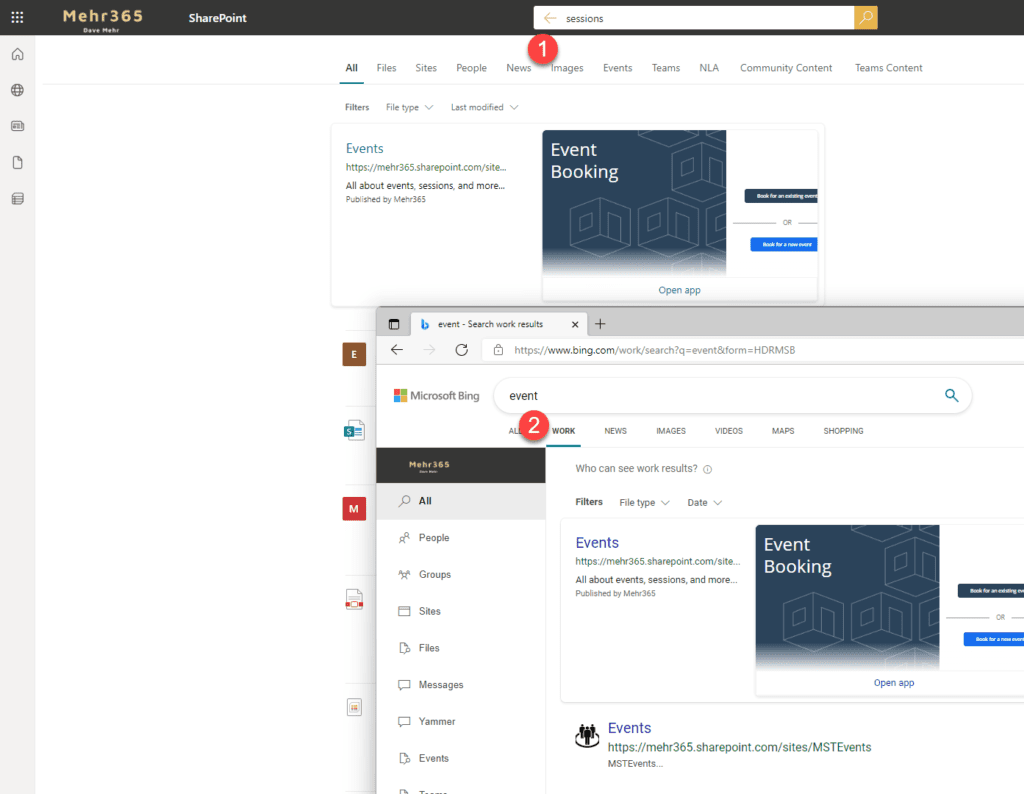The height and width of the screenshot is (794, 1024).
Task: Select SHOPPING tab in Bing
Action: [843, 431]
